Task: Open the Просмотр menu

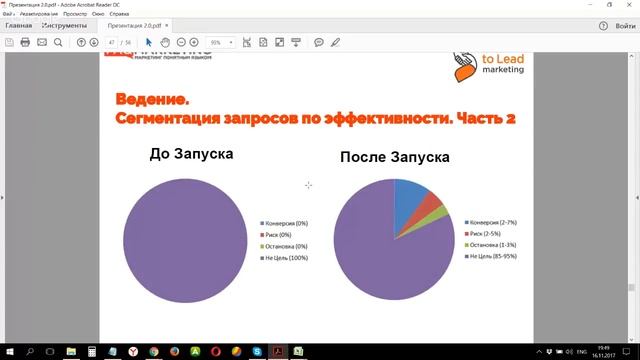Action: click(75, 14)
